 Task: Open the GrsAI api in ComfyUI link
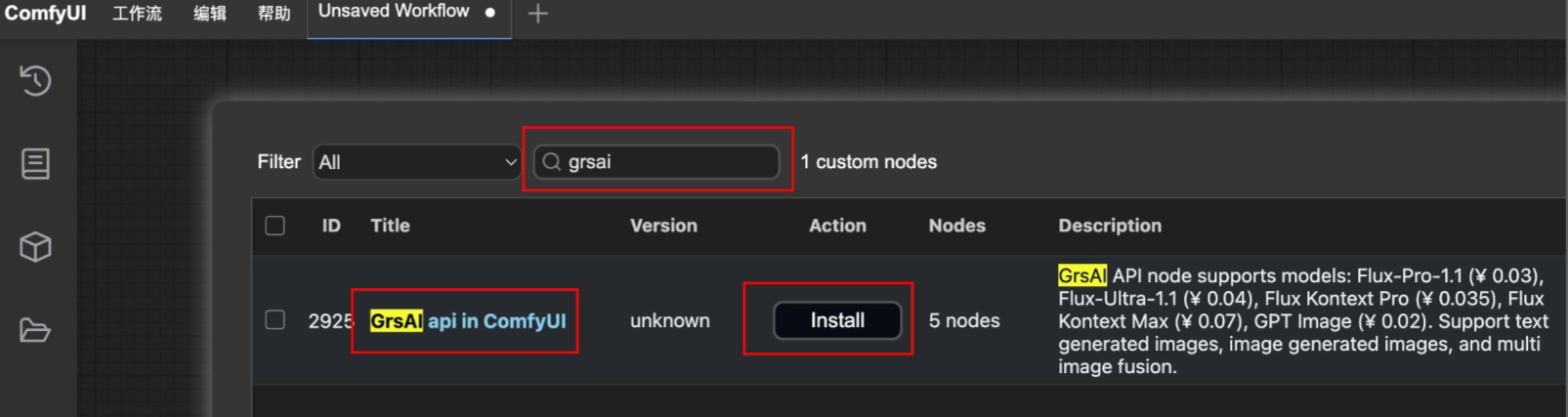468,321
